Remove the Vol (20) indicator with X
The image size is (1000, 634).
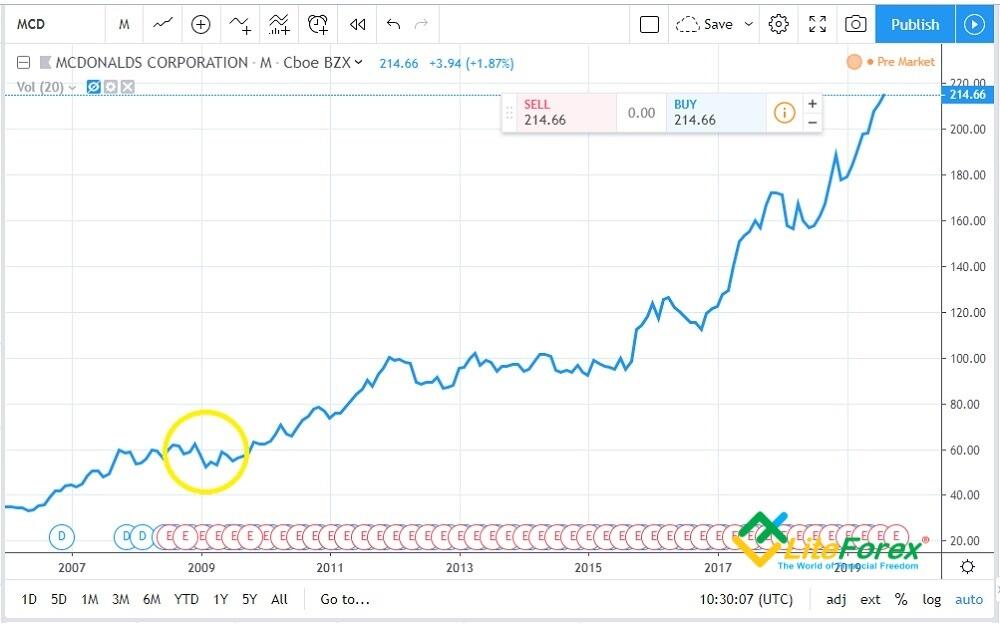[126, 87]
